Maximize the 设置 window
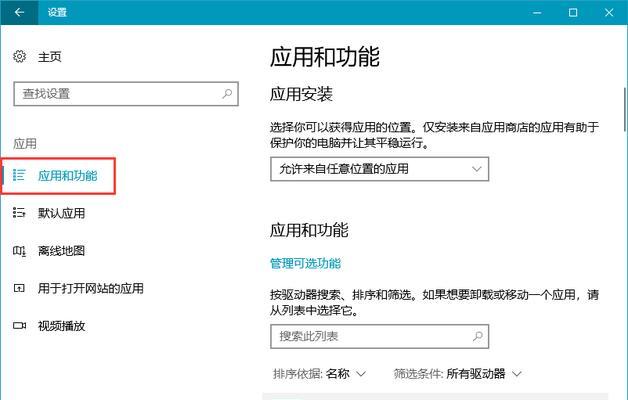This screenshot has height=400, width=628. pyautogui.click(x=573, y=13)
